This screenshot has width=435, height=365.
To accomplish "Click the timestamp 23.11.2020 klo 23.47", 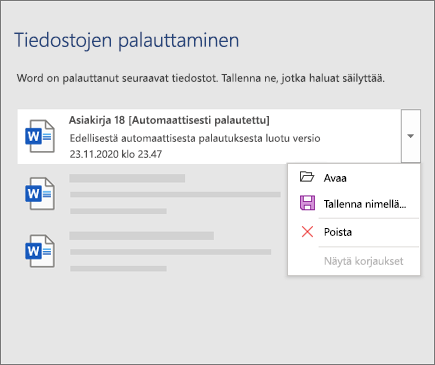I will (x=116, y=154).
